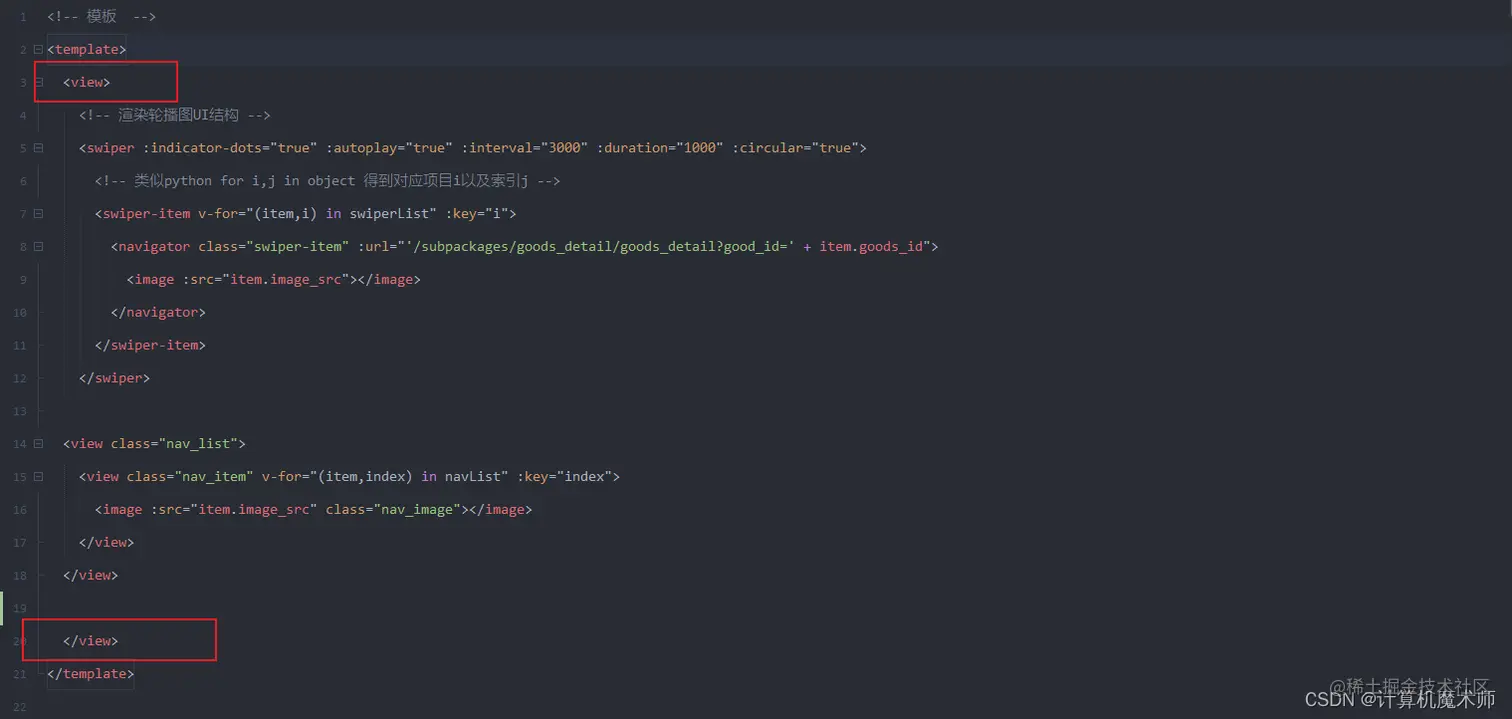Collapse the root <view> fold on line 3
The height and width of the screenshot is (719, 1512).
coord(38,82)
